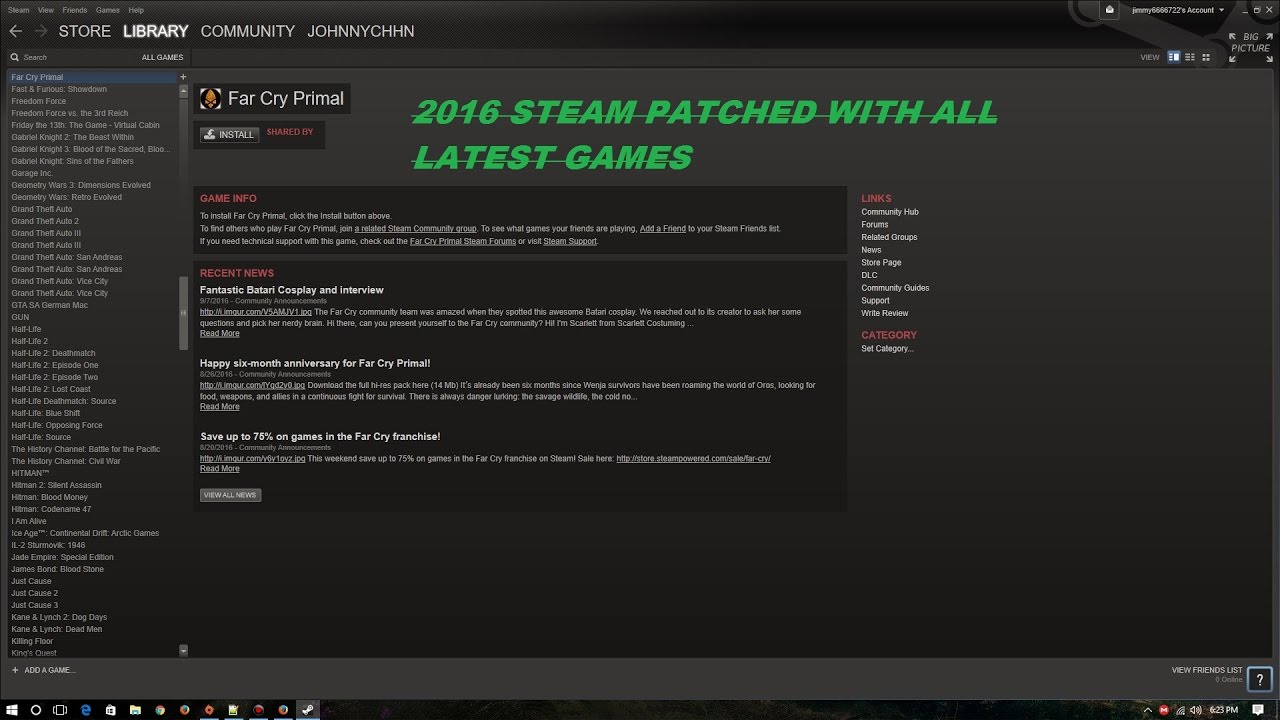
Task: Open the Friends menu
Action: [74, 10]
